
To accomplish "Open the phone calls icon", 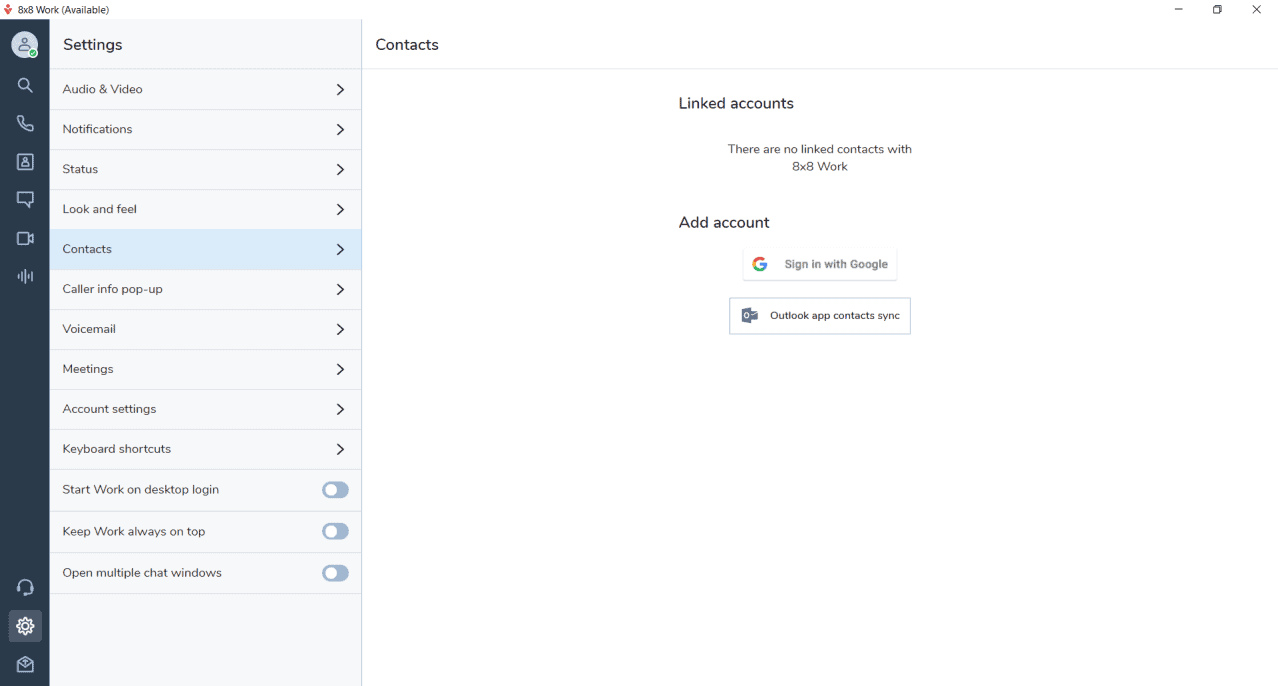I will click(x=25, y=124).
